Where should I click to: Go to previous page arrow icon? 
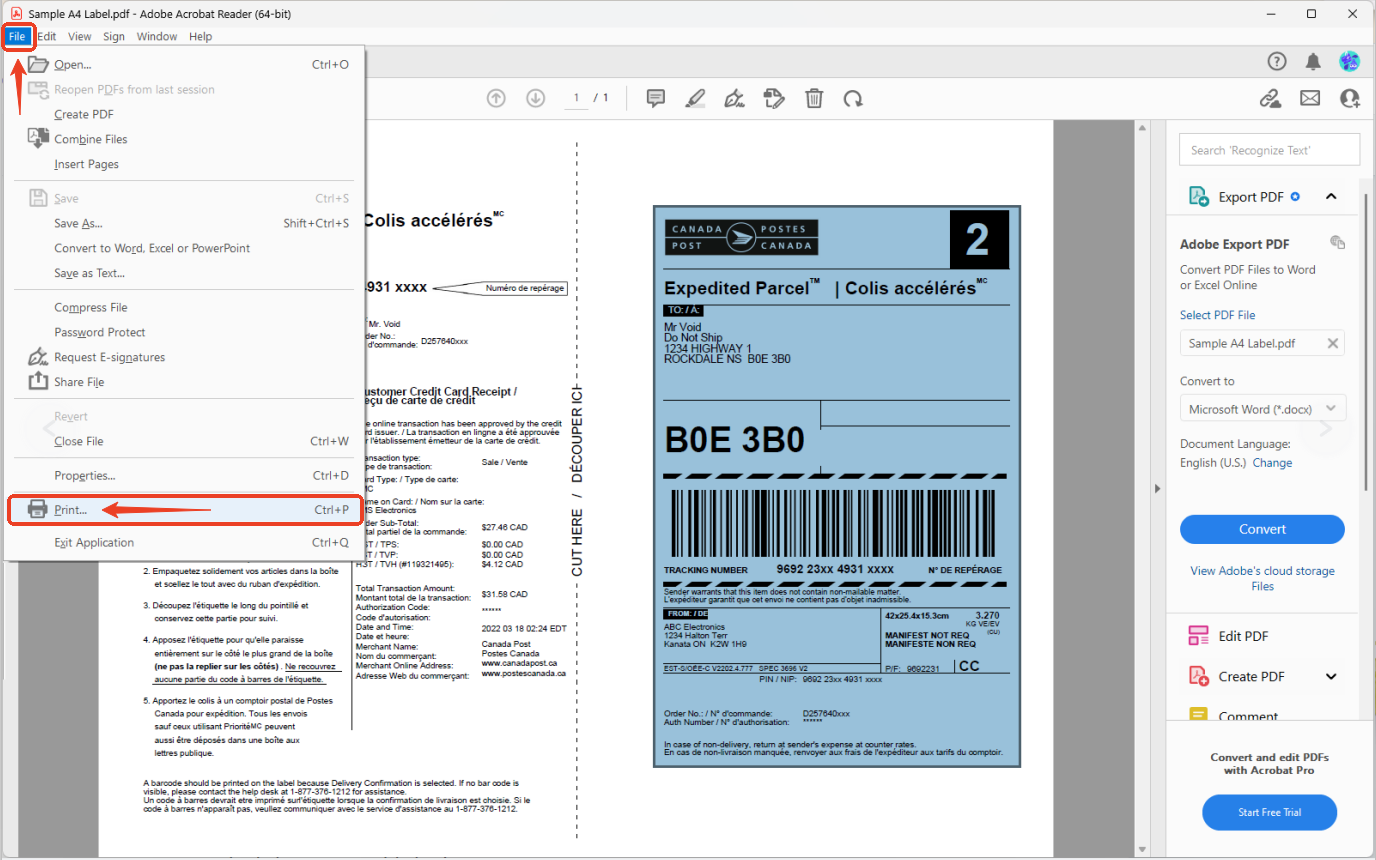(496, 98)
